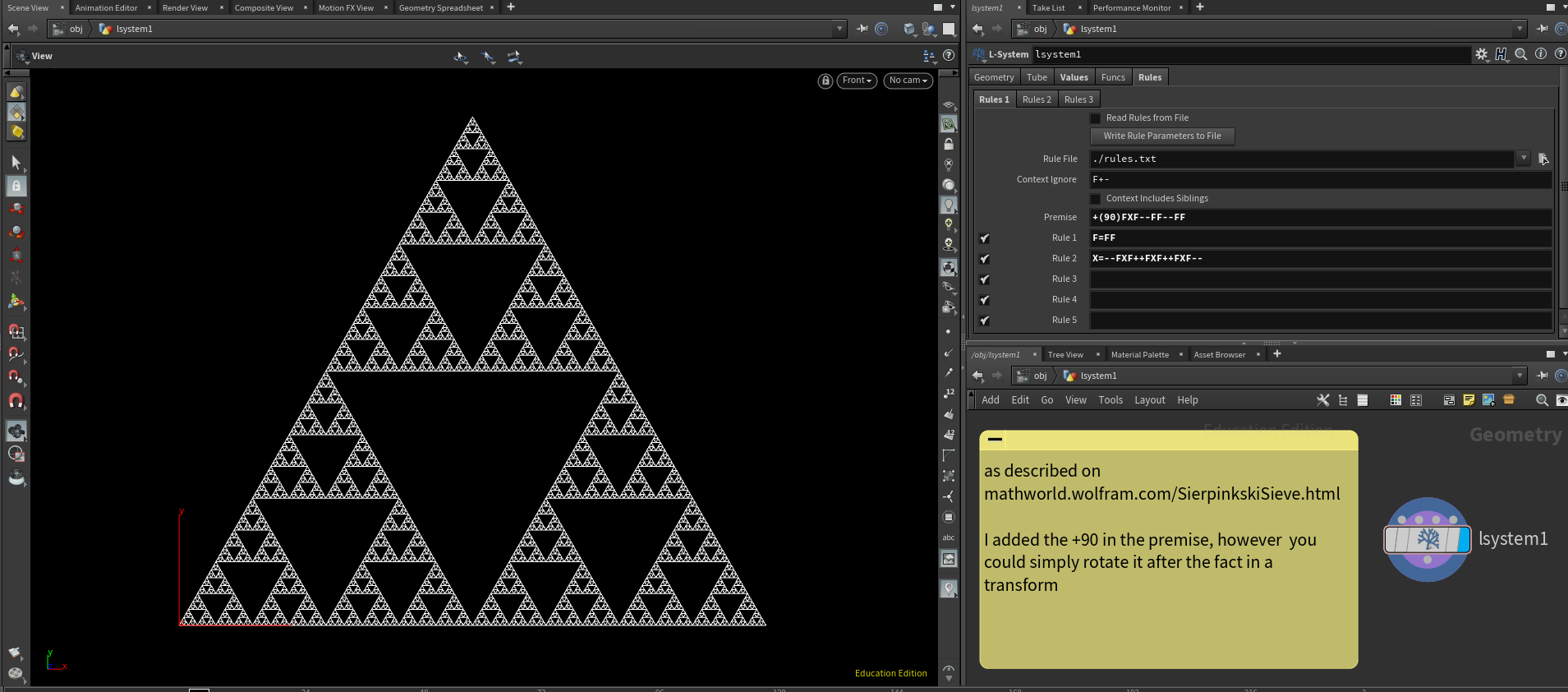The width and height of the screenshot is (1568, 692).
Task: Expand the Rule File path dropdown
Action: pos(1524,158)
